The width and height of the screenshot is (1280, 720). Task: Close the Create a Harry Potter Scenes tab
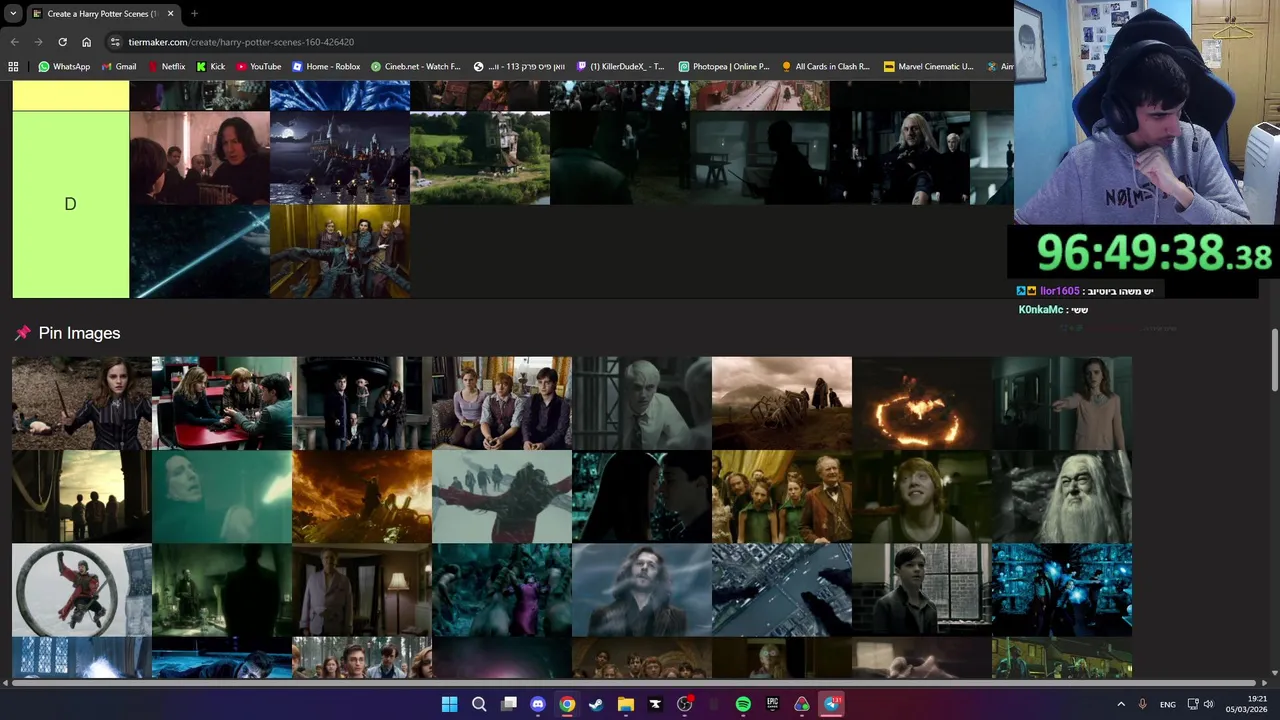170,14
